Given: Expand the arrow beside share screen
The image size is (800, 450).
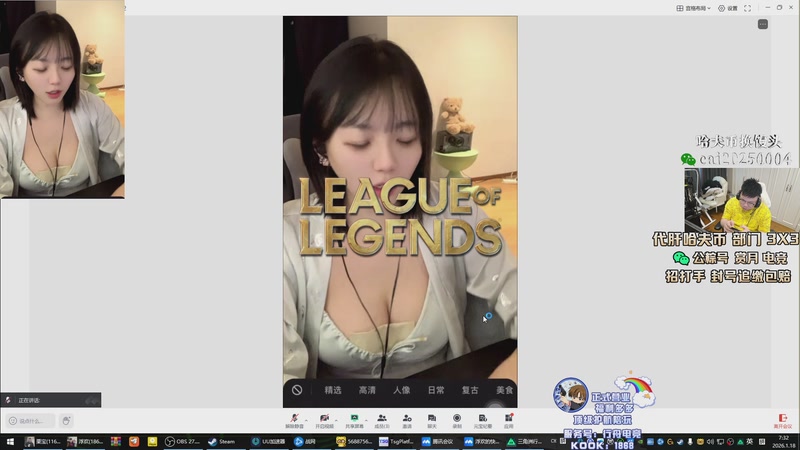Looking at the screenshot, I should [x=367, y=419].
